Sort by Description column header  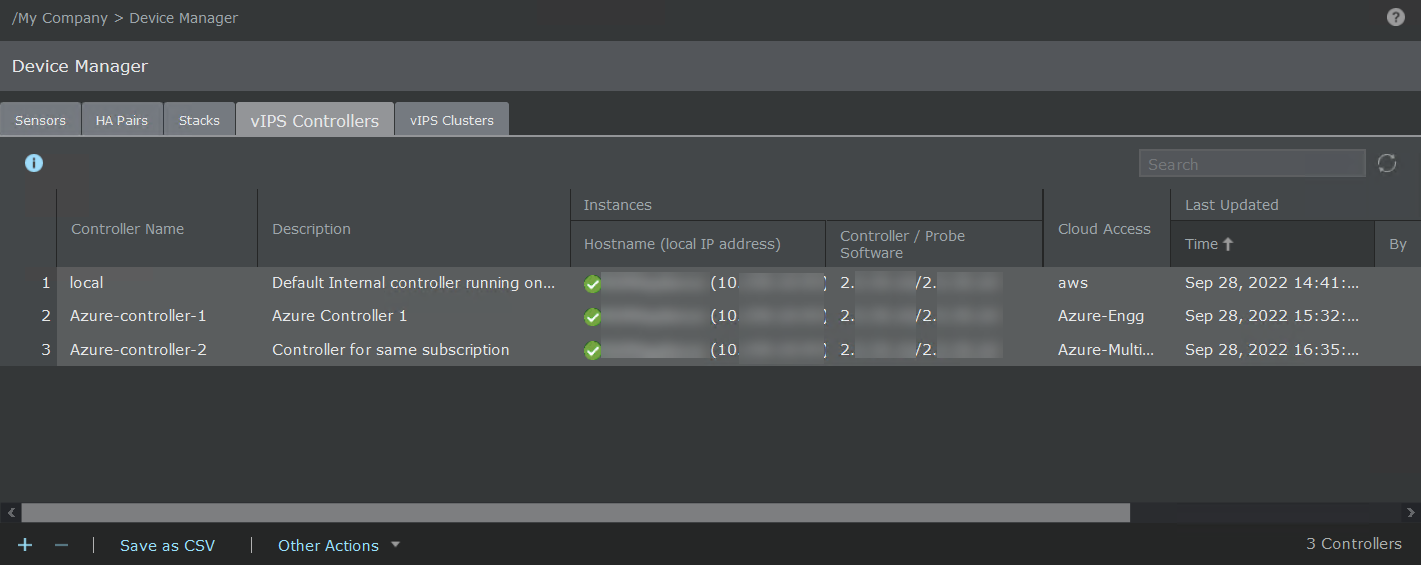pos(414,229)
